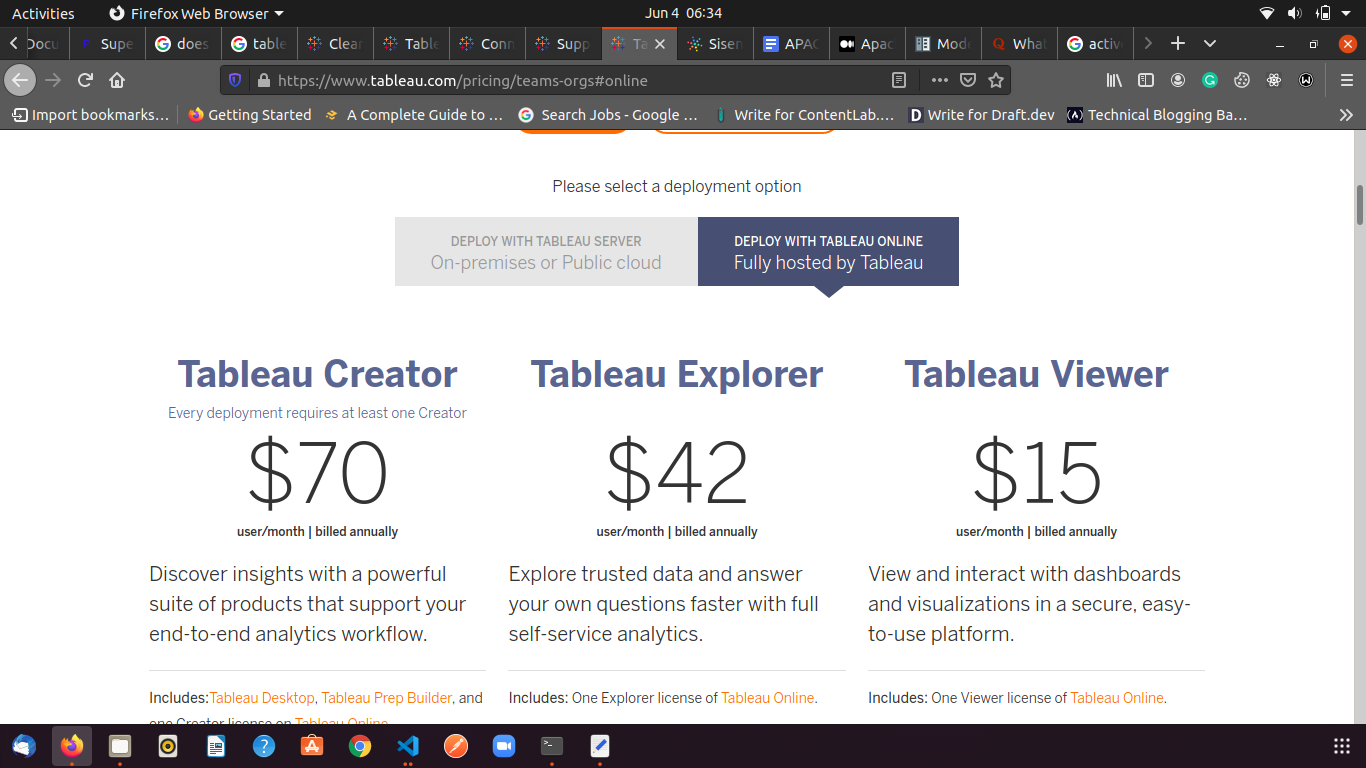
Task: Open a new browser tab
Action: point(1178,43)
